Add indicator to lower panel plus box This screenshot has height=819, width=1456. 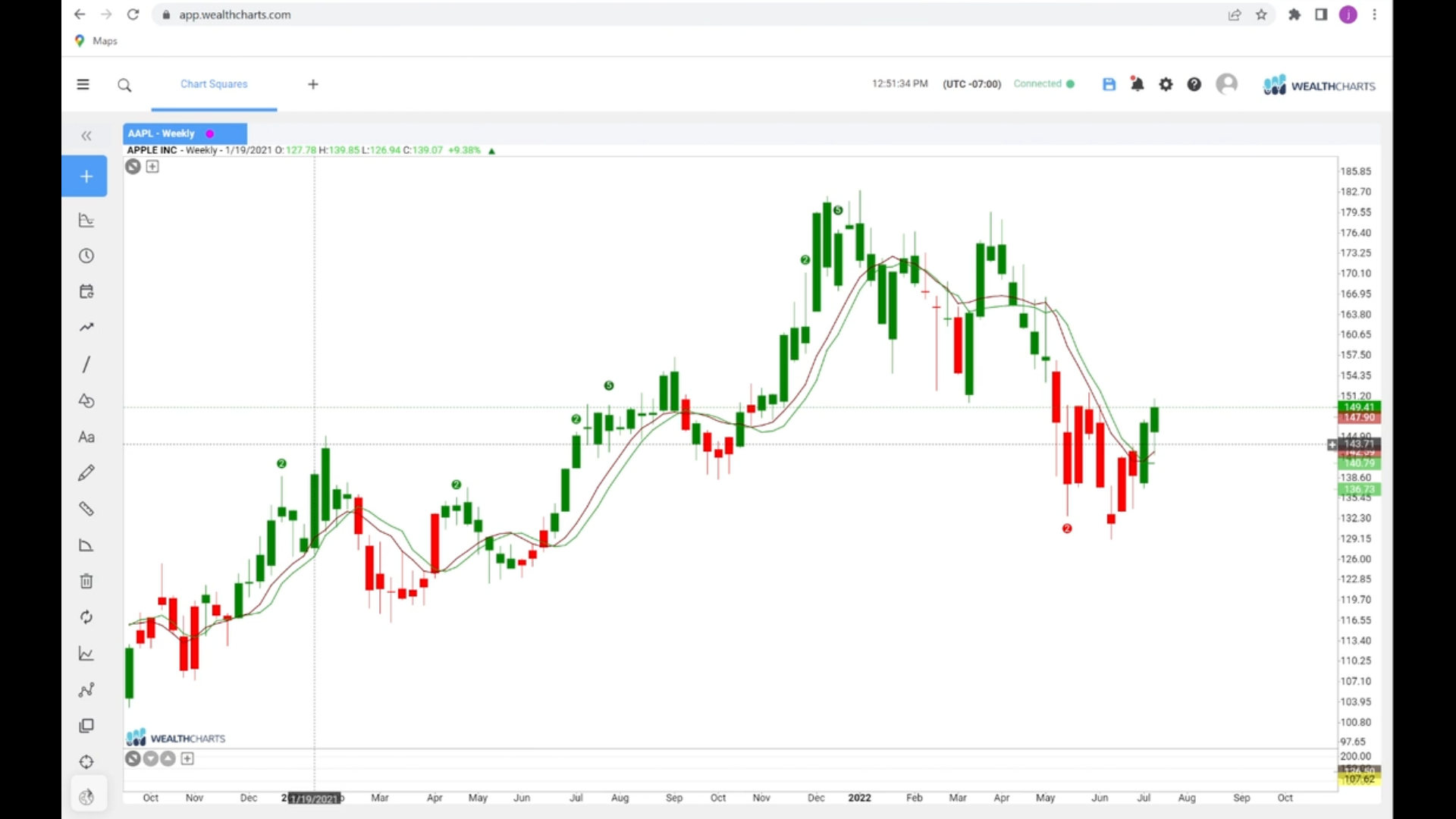point(187,758)
